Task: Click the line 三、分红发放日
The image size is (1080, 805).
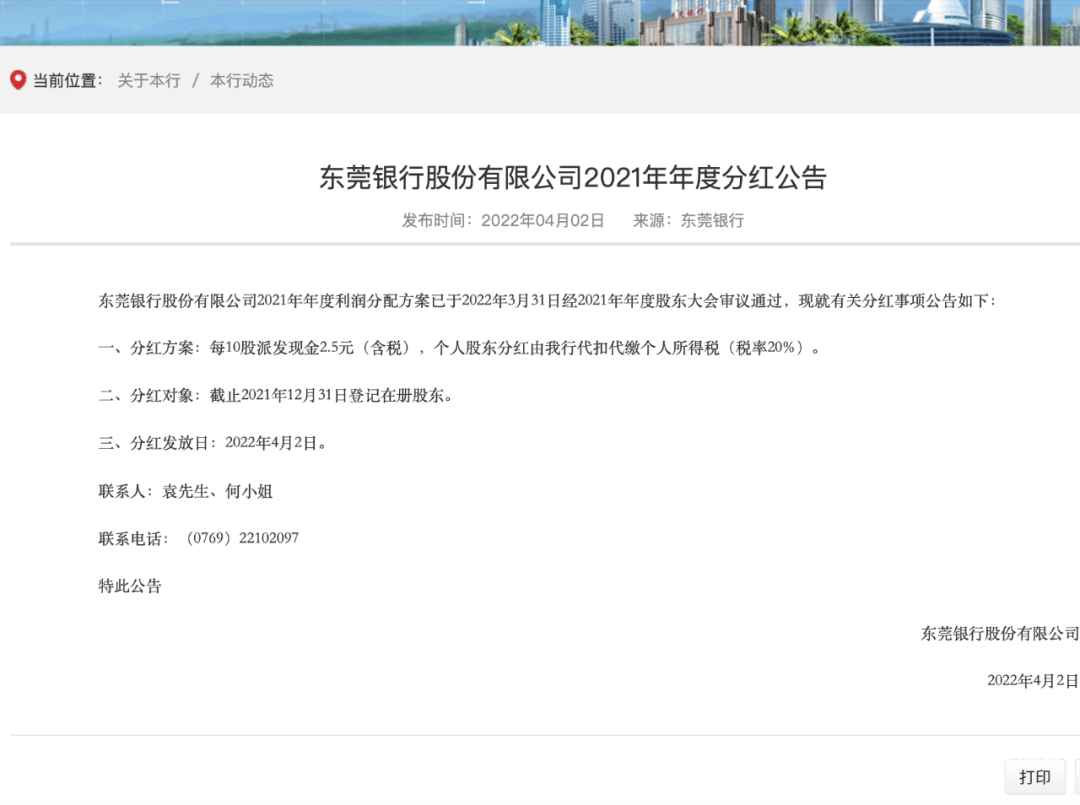Action: 213,443
